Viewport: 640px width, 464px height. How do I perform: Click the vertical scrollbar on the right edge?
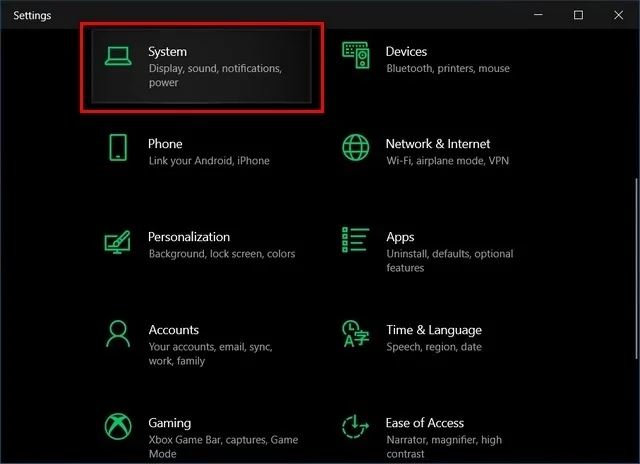pyautogui.click(x=636, y=269)
